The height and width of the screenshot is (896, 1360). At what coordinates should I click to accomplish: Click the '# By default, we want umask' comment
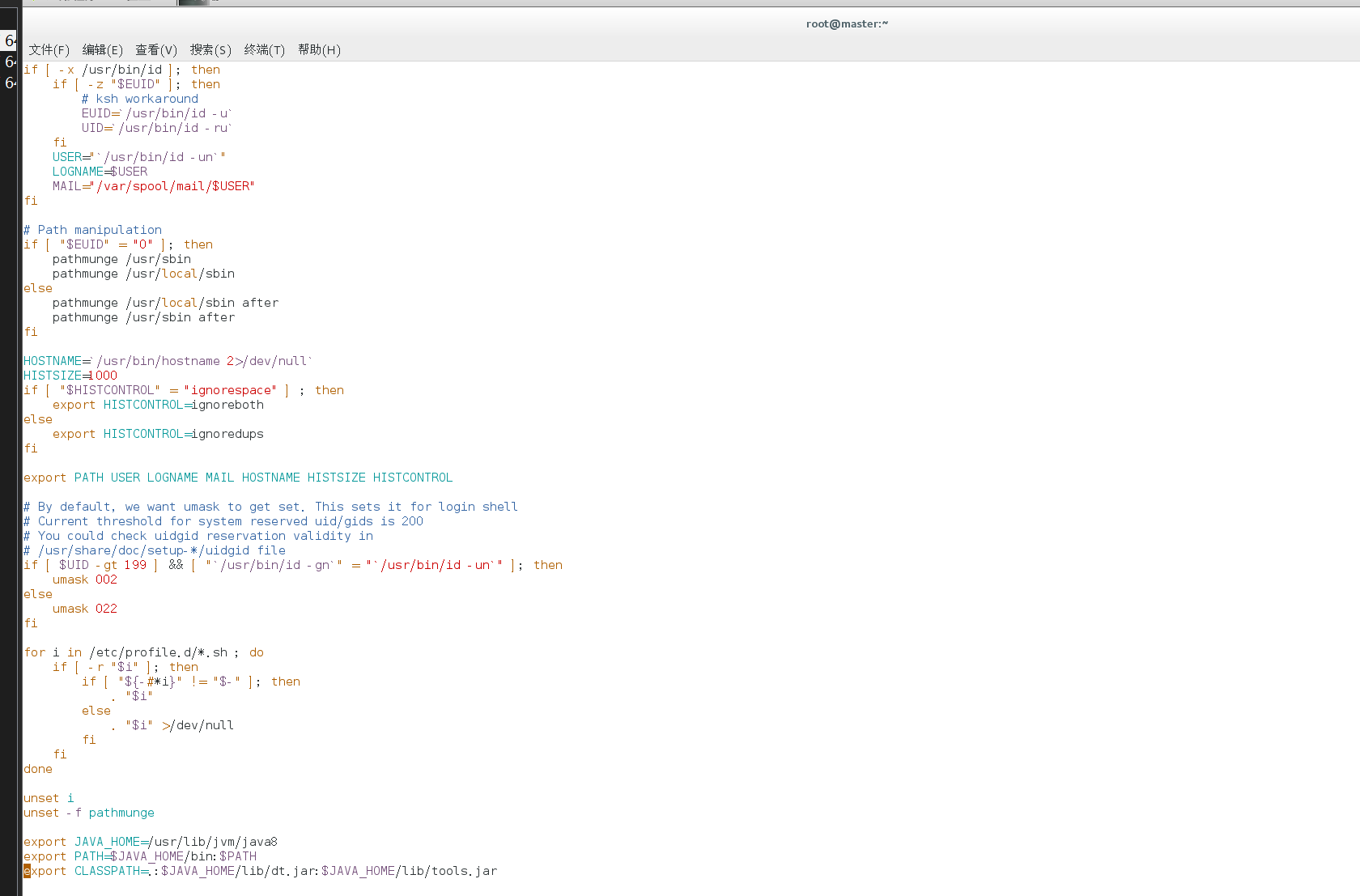click(270, 507)
